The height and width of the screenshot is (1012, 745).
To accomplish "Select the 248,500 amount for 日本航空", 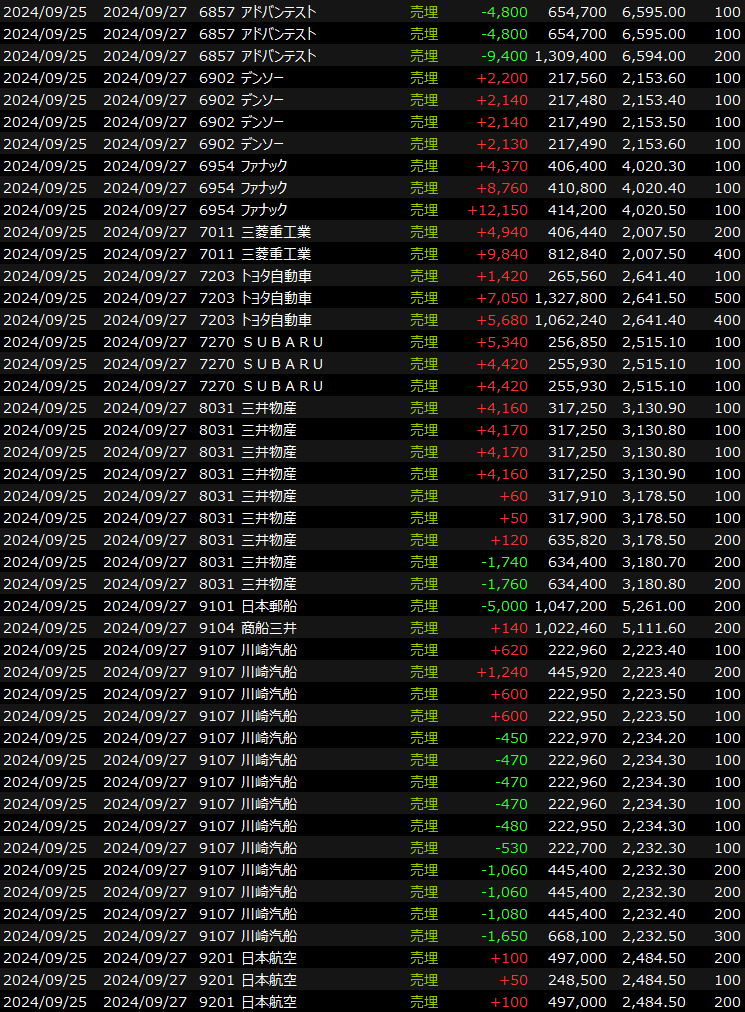I will (x=577, y=980).
